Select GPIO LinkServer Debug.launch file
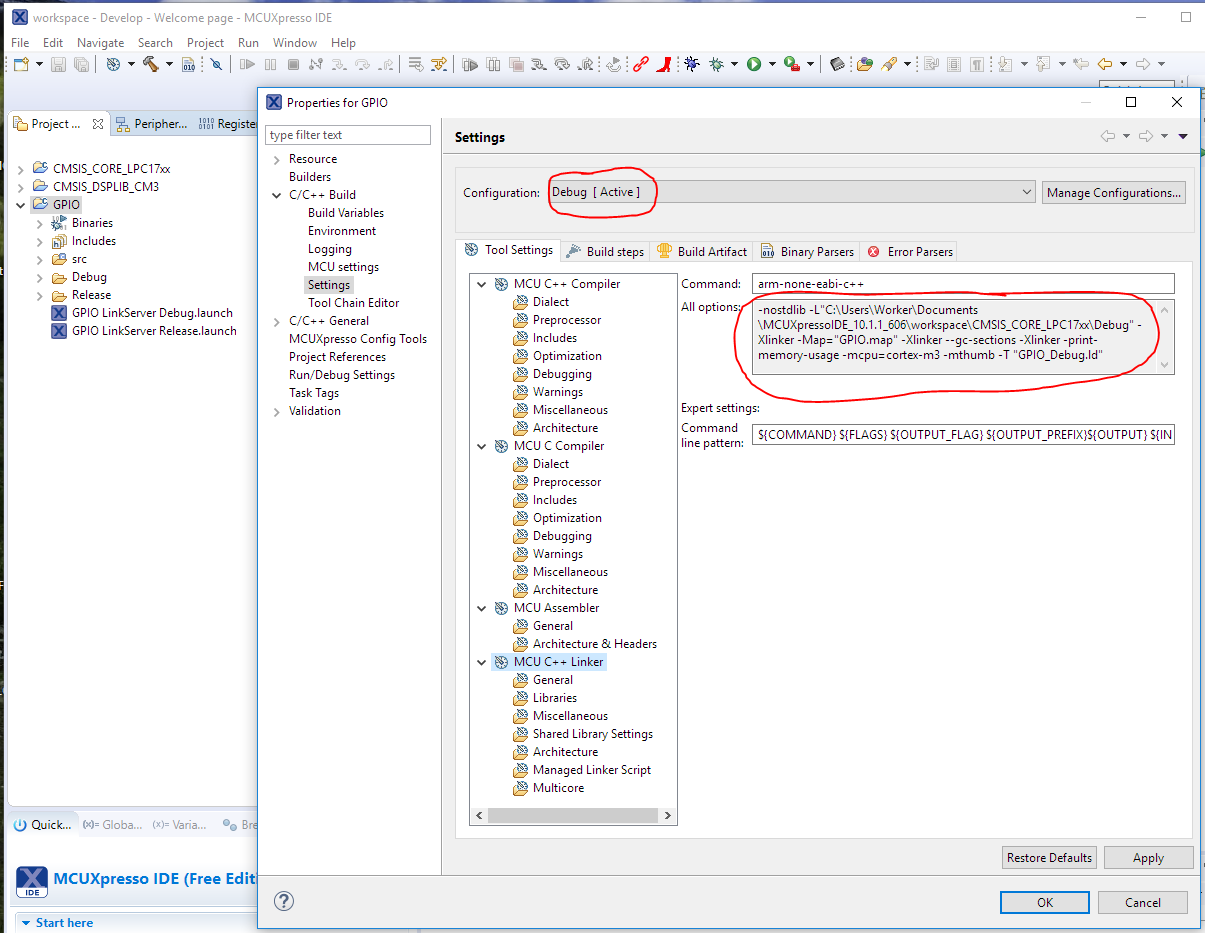Viewport: 1205px width, 933px height. (x=152, y=313)
